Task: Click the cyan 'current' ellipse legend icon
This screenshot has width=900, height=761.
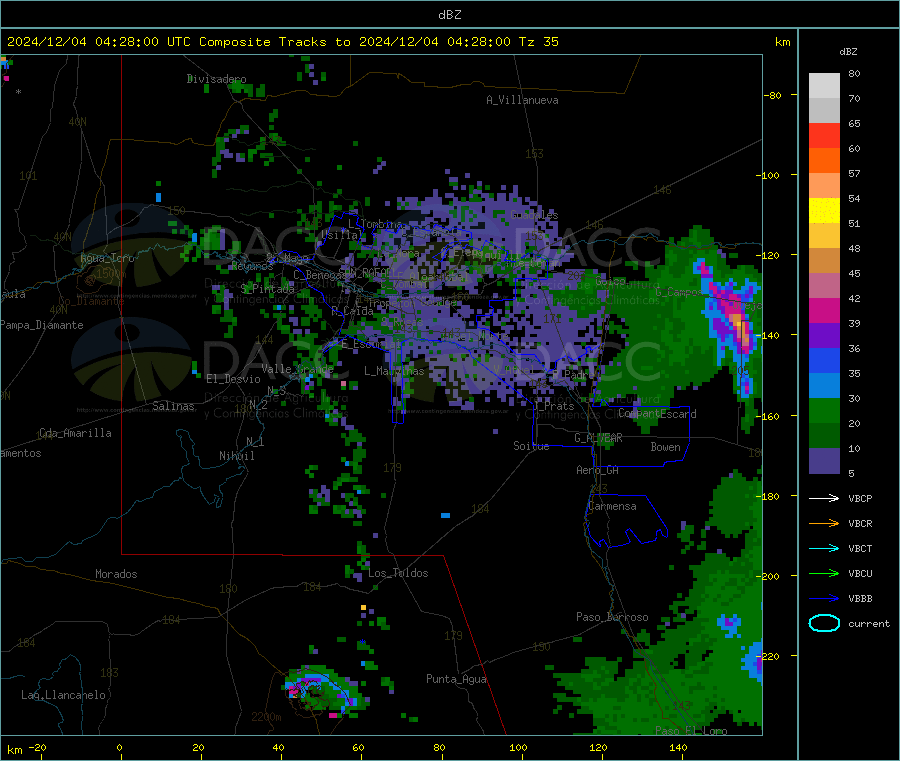Action: pyautogui.click(x=824, y=623)
